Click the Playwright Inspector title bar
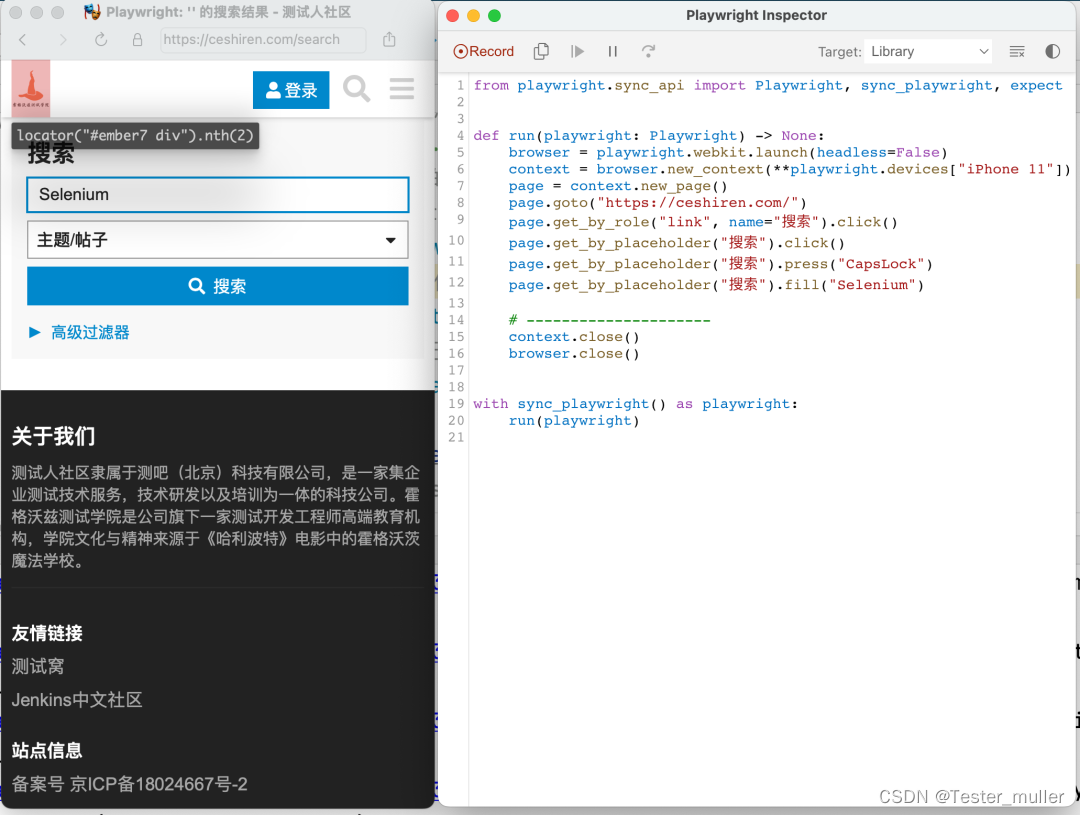Image resolution: width=1080 pixels, height=815 pixels. click(x=756, y=15)
